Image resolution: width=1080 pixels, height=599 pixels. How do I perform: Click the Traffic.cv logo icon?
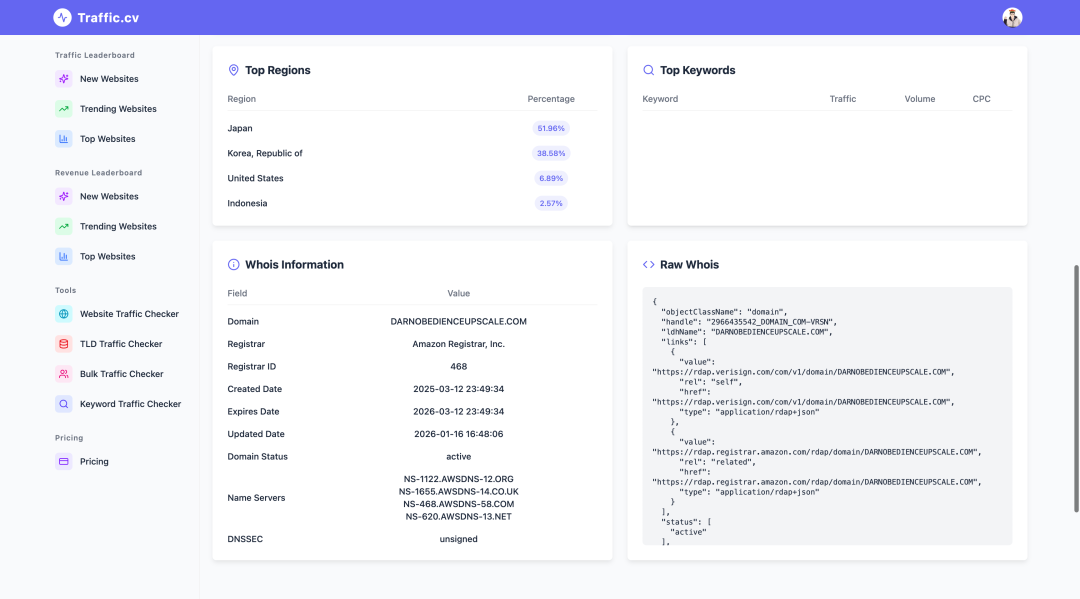(x=62, y=17)
